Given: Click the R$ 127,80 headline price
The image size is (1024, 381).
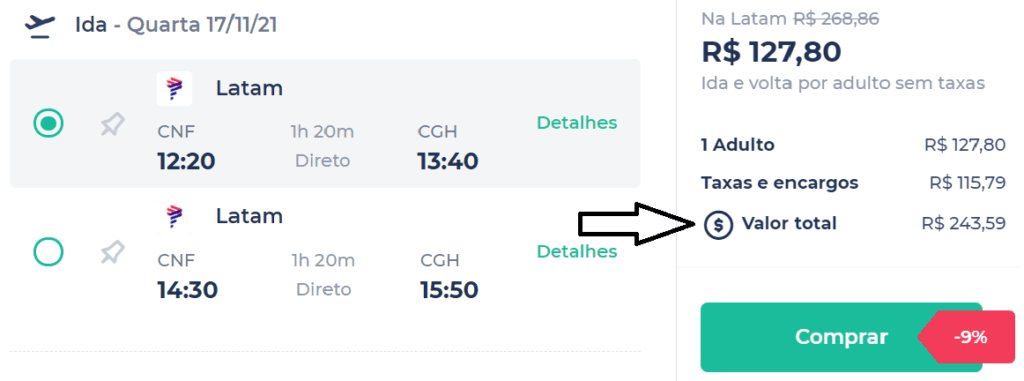Looking at the screenshot, I should click(771, 52).
